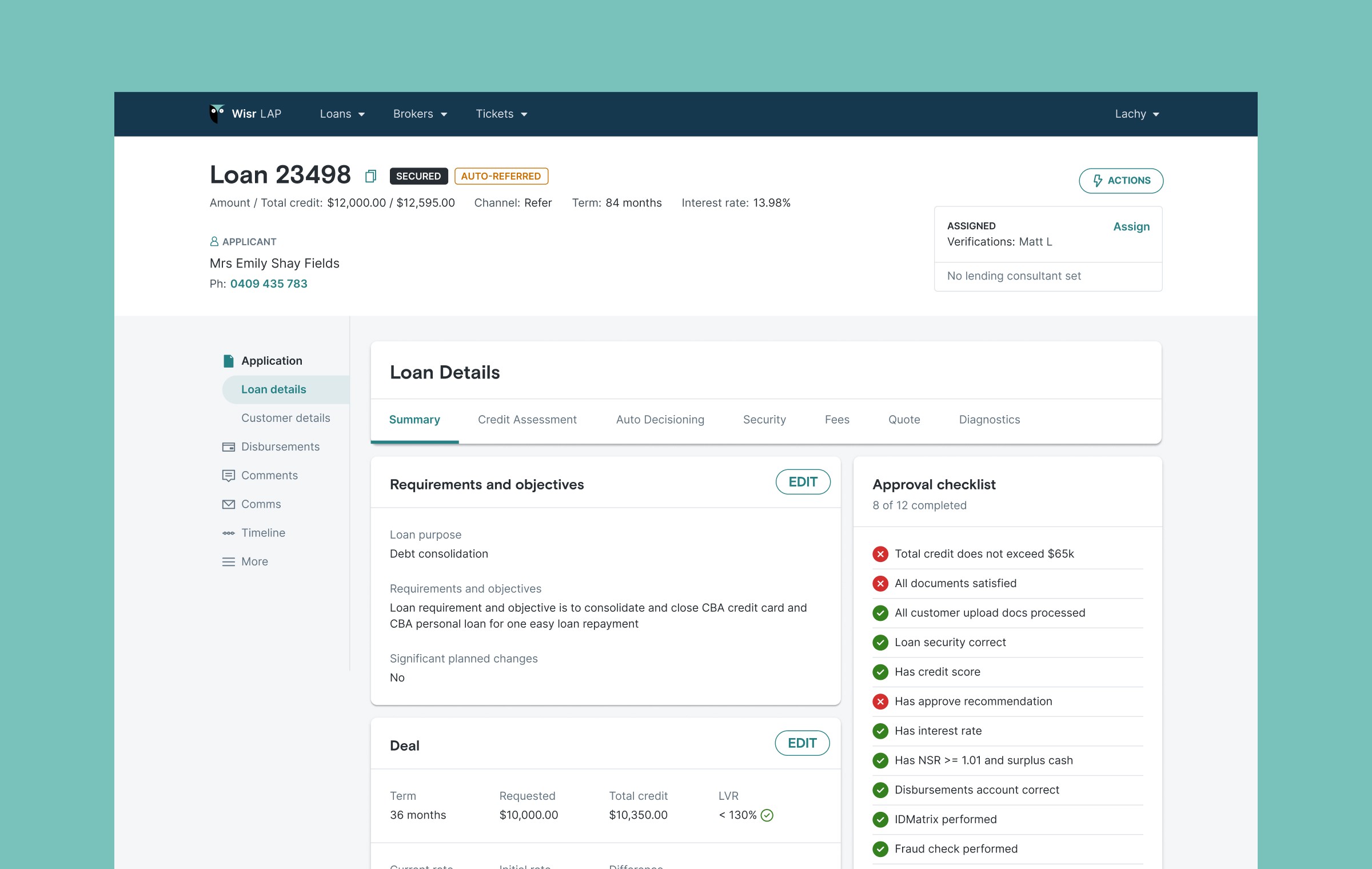The height and width of the screenshot is (869, 1372).
Task: Click the LVR green check indicator
Action: 767,815
